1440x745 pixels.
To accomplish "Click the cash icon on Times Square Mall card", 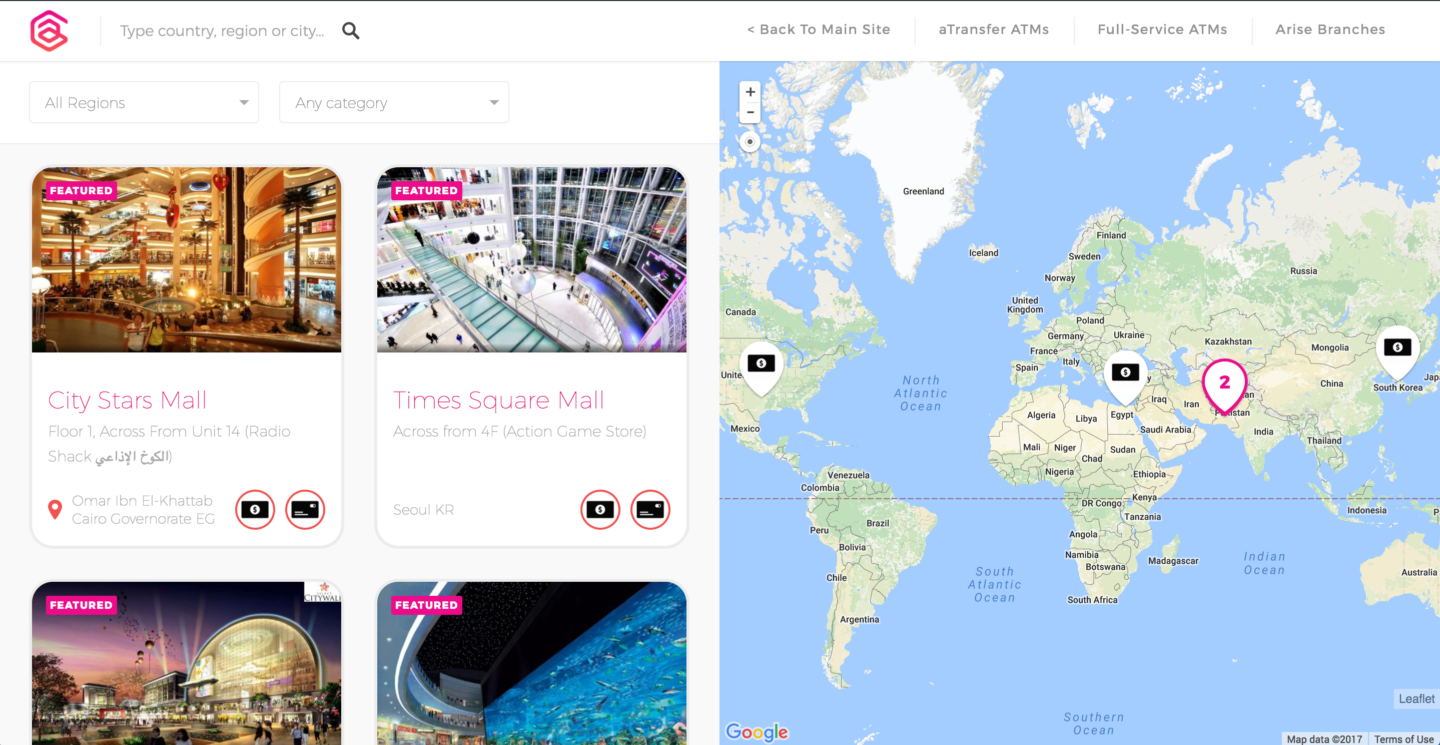I will click(600, 510).
